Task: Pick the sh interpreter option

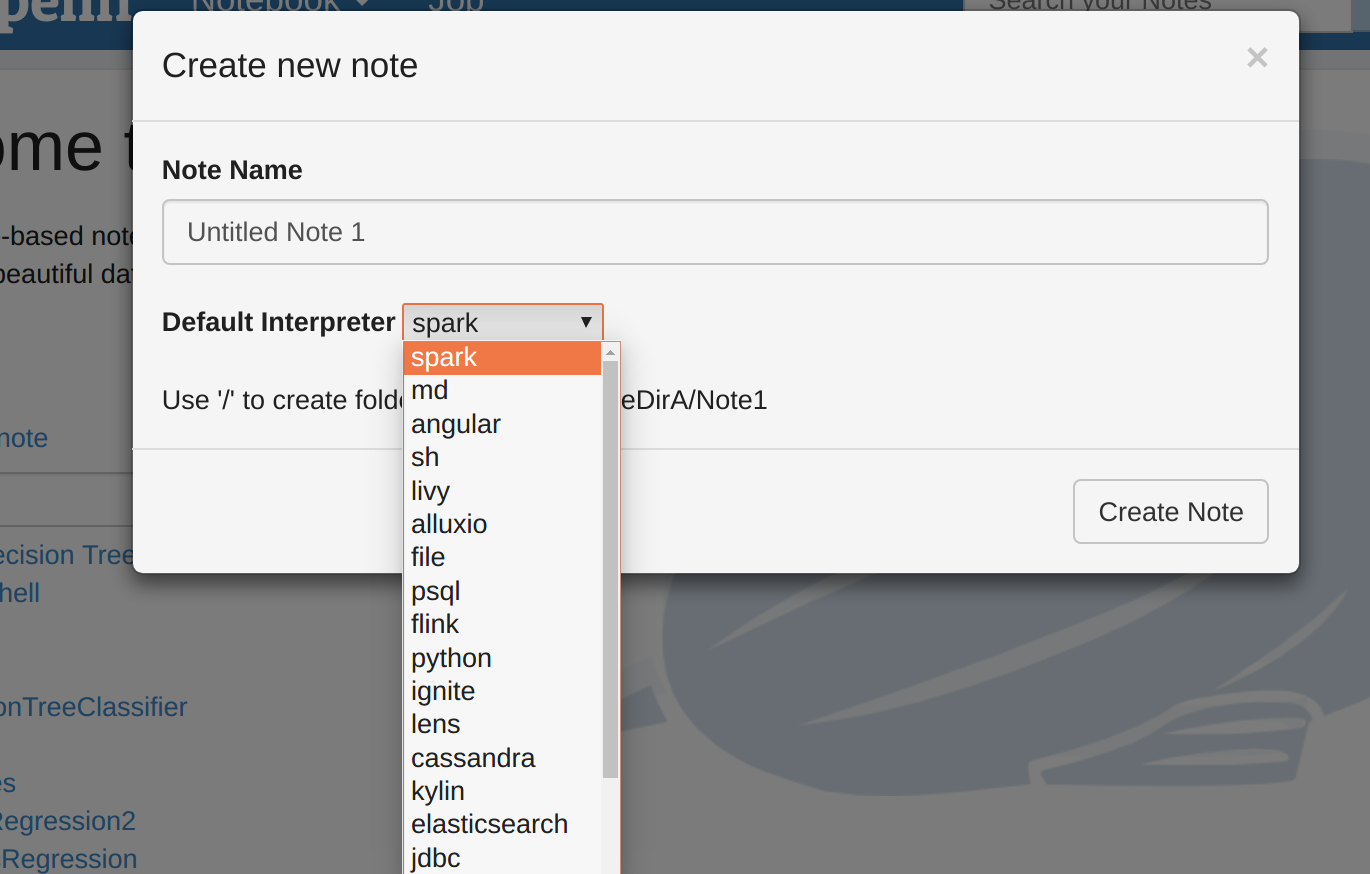Action: click(503, 457)
